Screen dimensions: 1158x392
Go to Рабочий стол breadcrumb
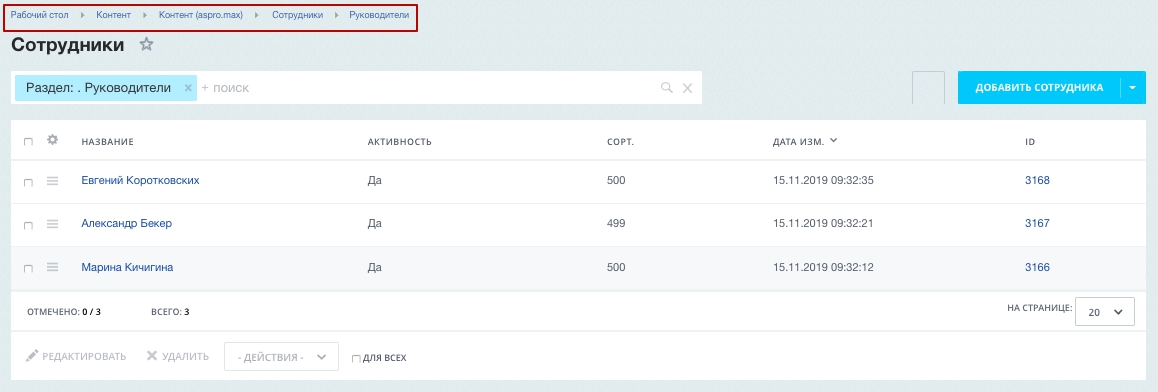(x=39, y=15)
